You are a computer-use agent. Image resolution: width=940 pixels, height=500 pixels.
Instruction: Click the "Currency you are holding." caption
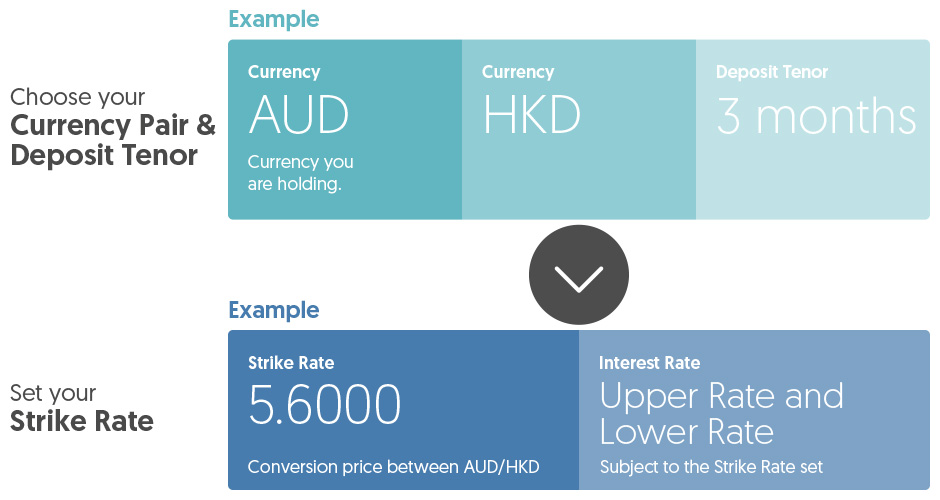click(x=300, y=172)
